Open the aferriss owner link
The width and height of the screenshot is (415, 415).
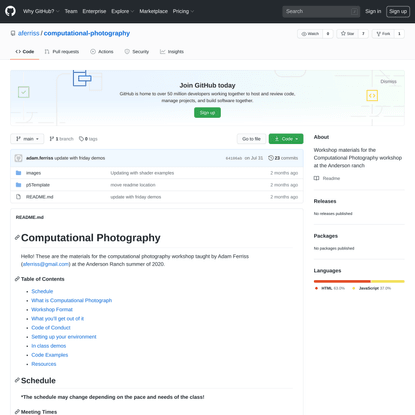(x=29, y=33)
